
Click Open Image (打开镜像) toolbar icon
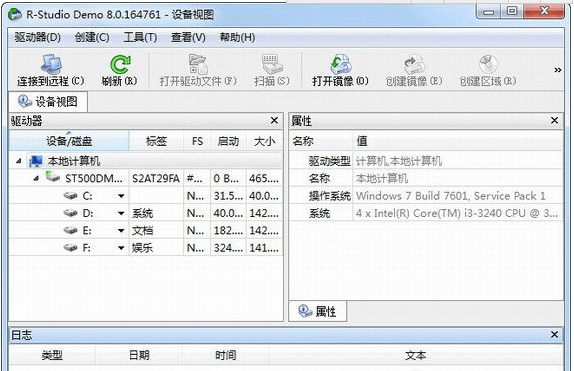tap(340, 64)
